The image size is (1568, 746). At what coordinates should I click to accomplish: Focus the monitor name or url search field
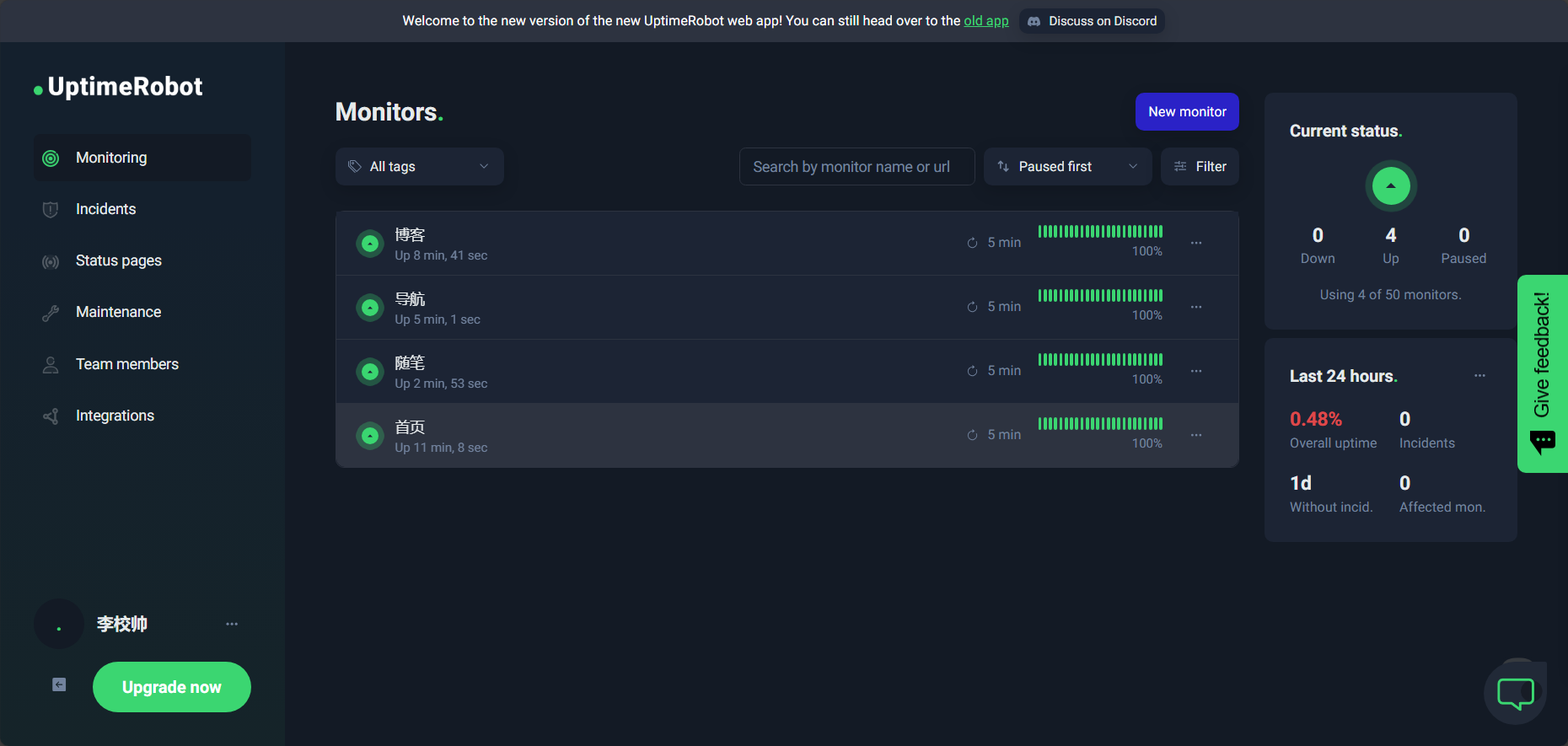[856, 167]
